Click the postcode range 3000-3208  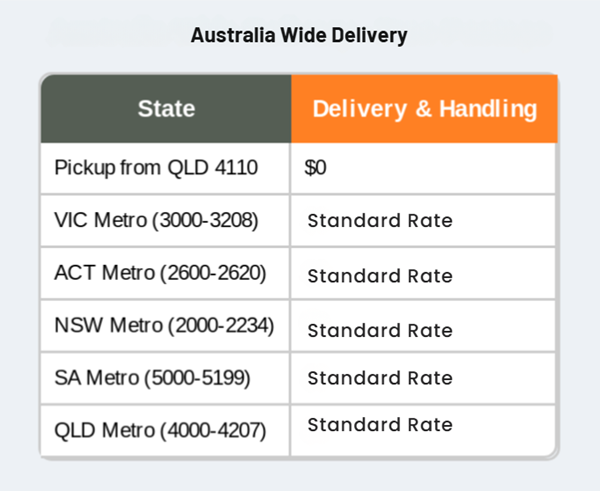205,220
